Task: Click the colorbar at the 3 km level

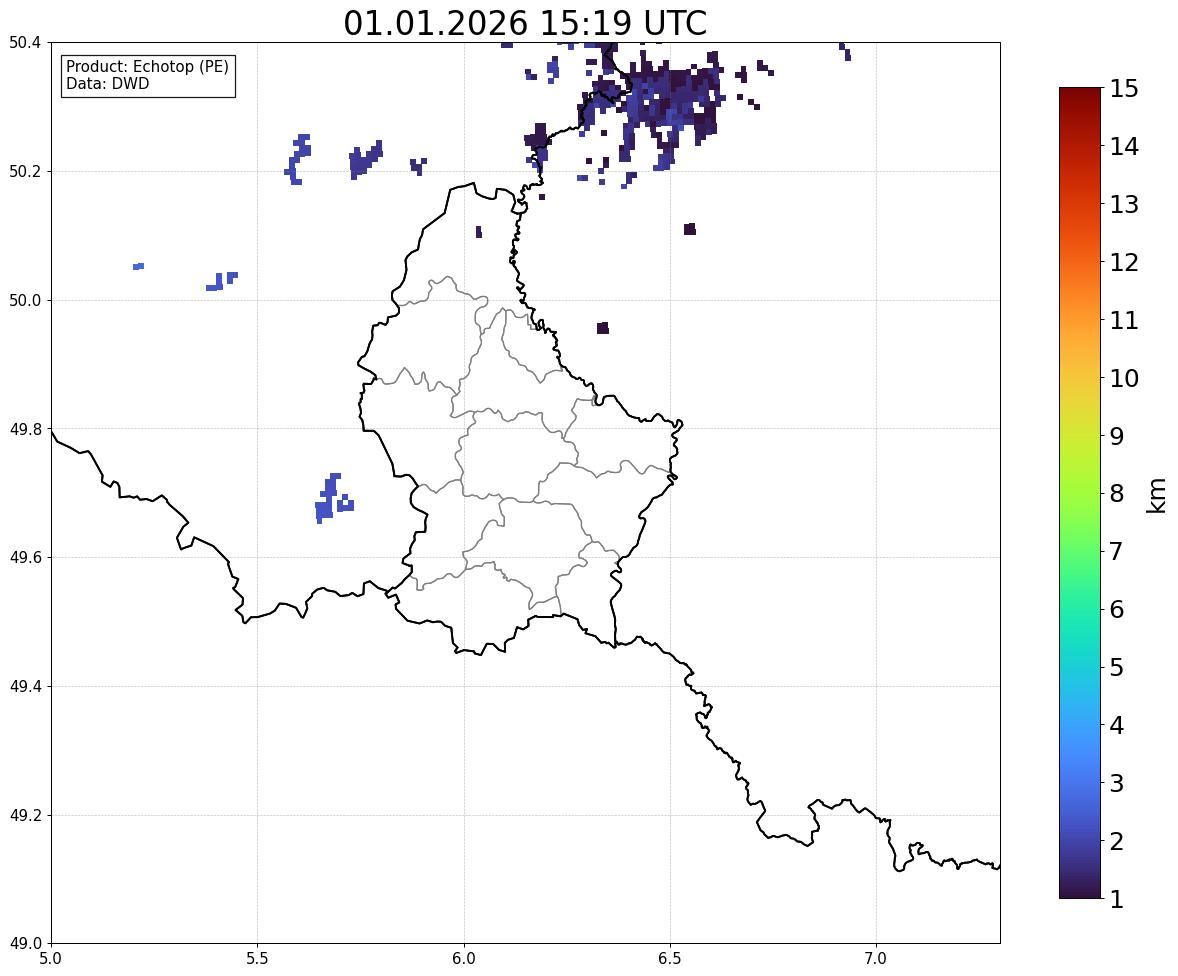Action: point(1080,783)
